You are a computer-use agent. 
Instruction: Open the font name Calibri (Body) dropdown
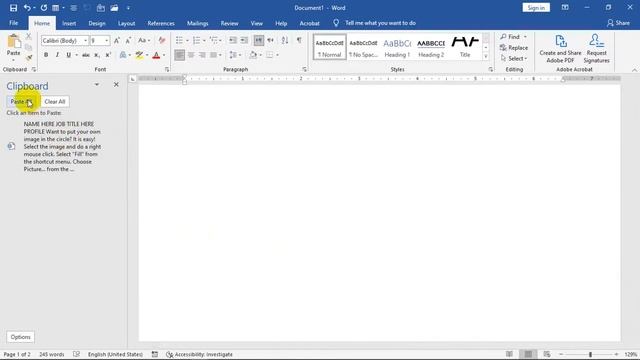point(85,40)
